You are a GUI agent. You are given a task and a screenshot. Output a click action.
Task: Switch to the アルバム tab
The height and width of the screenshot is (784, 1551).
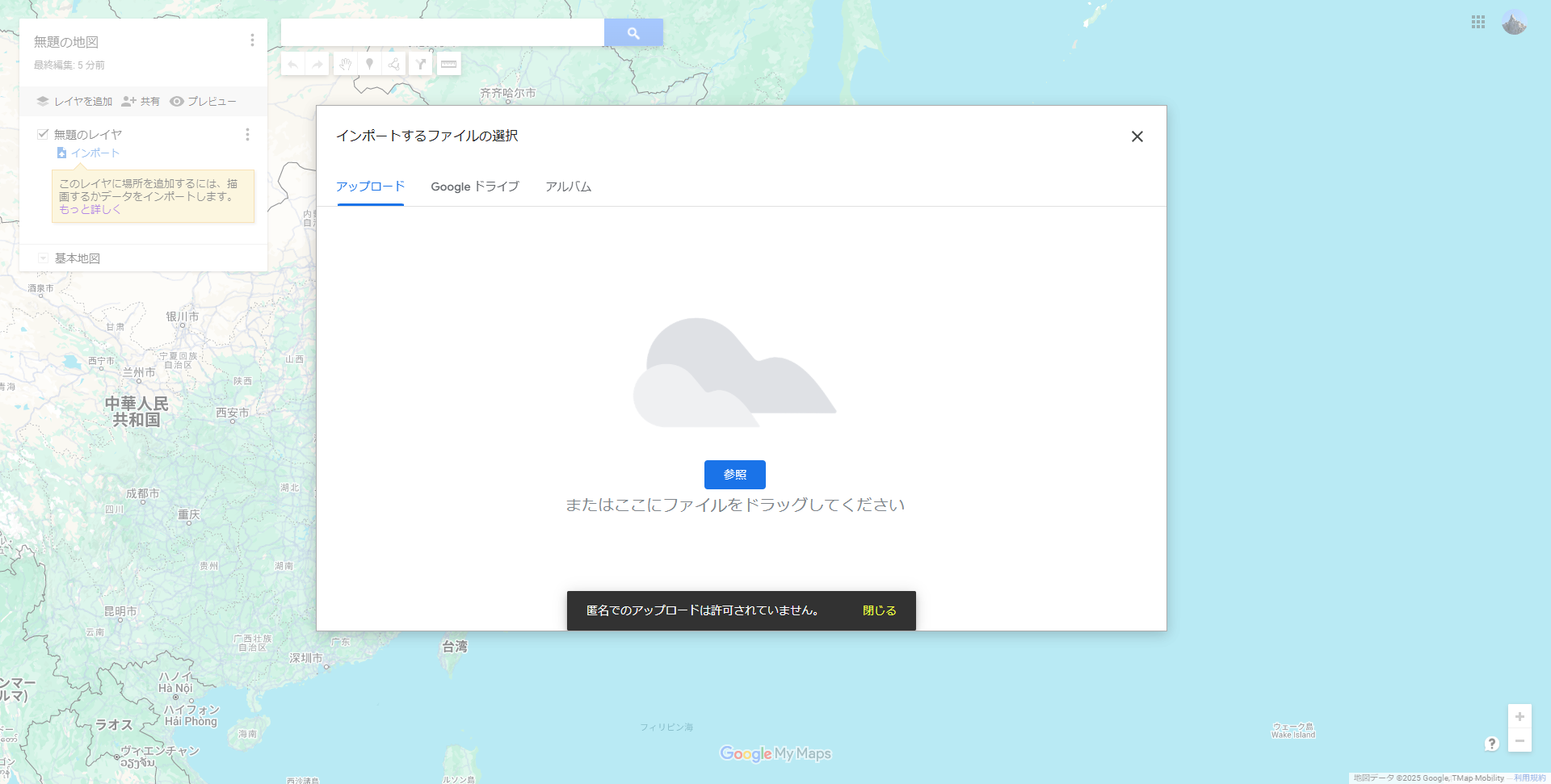pyautogui.click(x=568, y=187)
